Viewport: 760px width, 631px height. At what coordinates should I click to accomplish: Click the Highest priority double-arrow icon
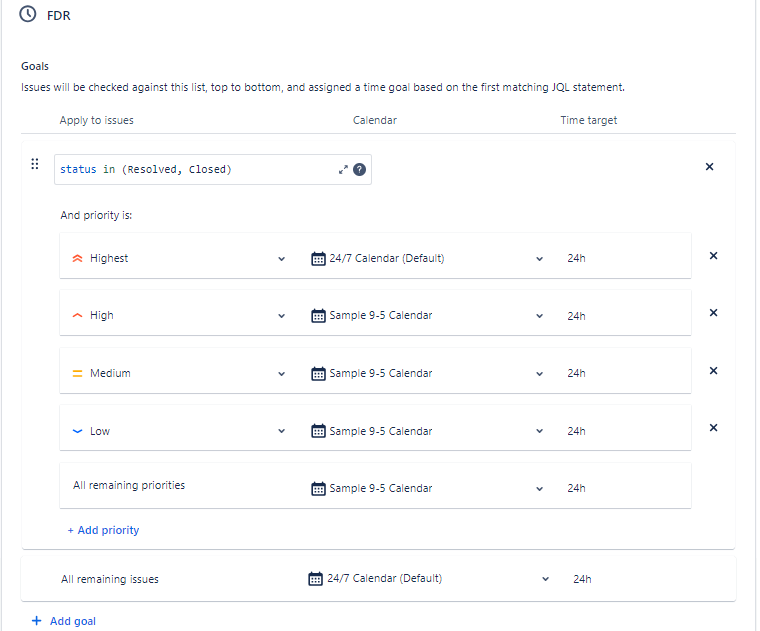pyautogui.click(x=78, y=258)
